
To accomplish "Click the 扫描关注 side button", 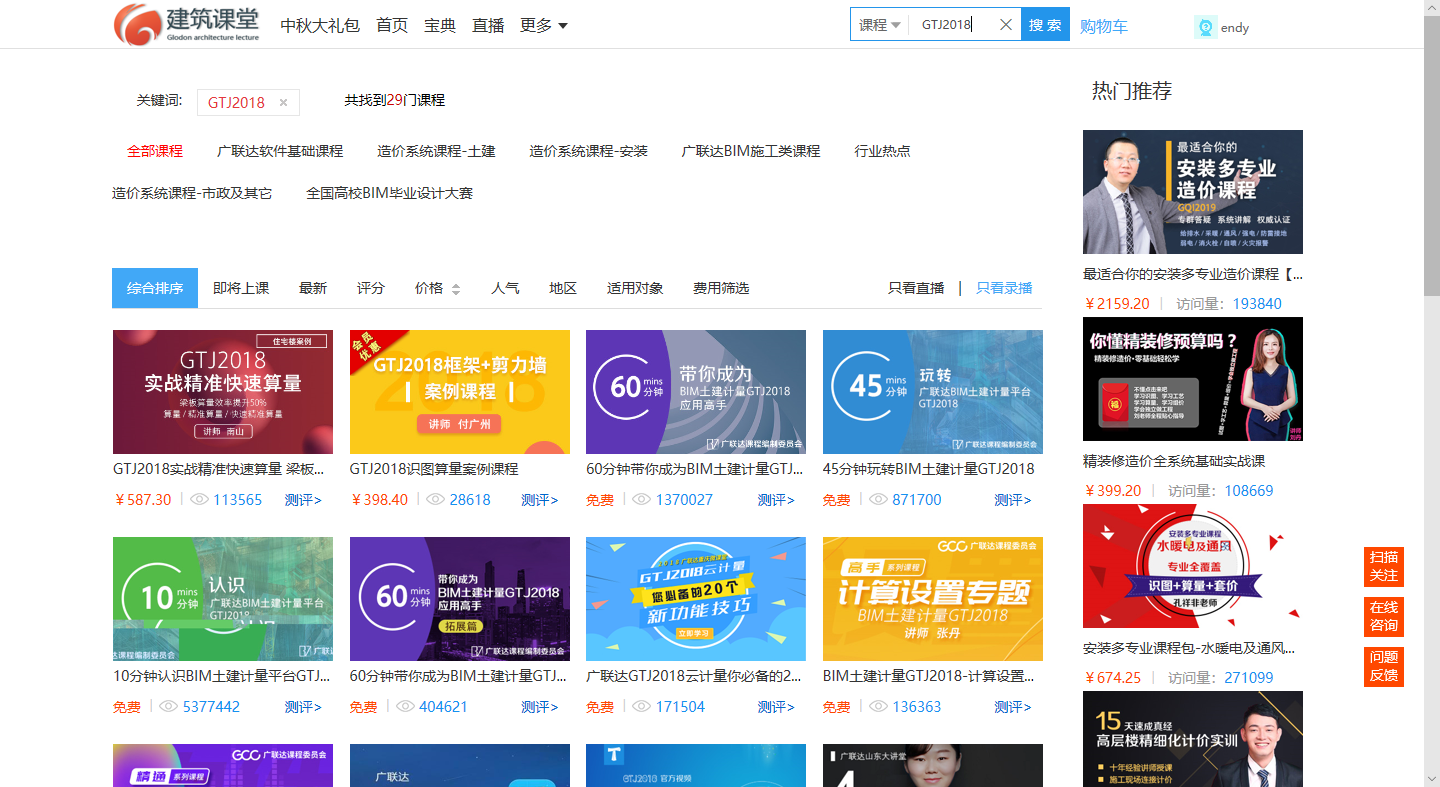I will (1384, 567).
